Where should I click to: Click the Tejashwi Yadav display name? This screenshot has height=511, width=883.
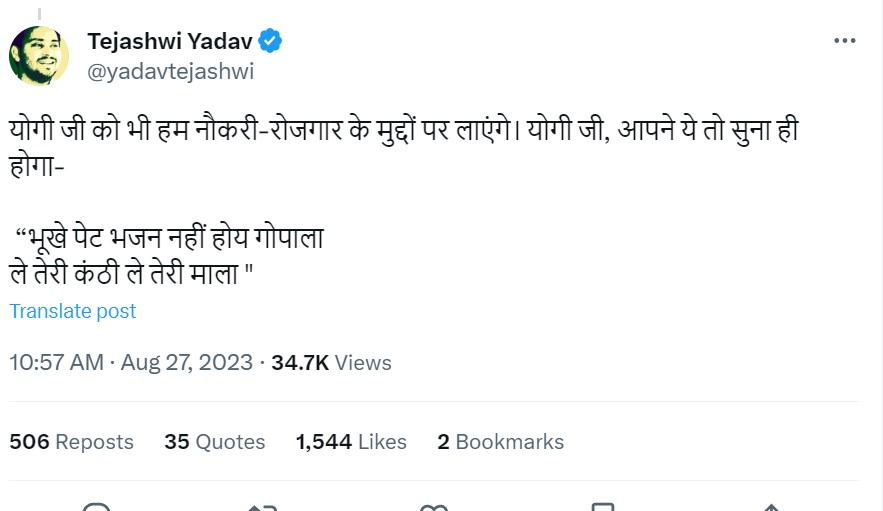pyautogui.click(x=170, y=41)
